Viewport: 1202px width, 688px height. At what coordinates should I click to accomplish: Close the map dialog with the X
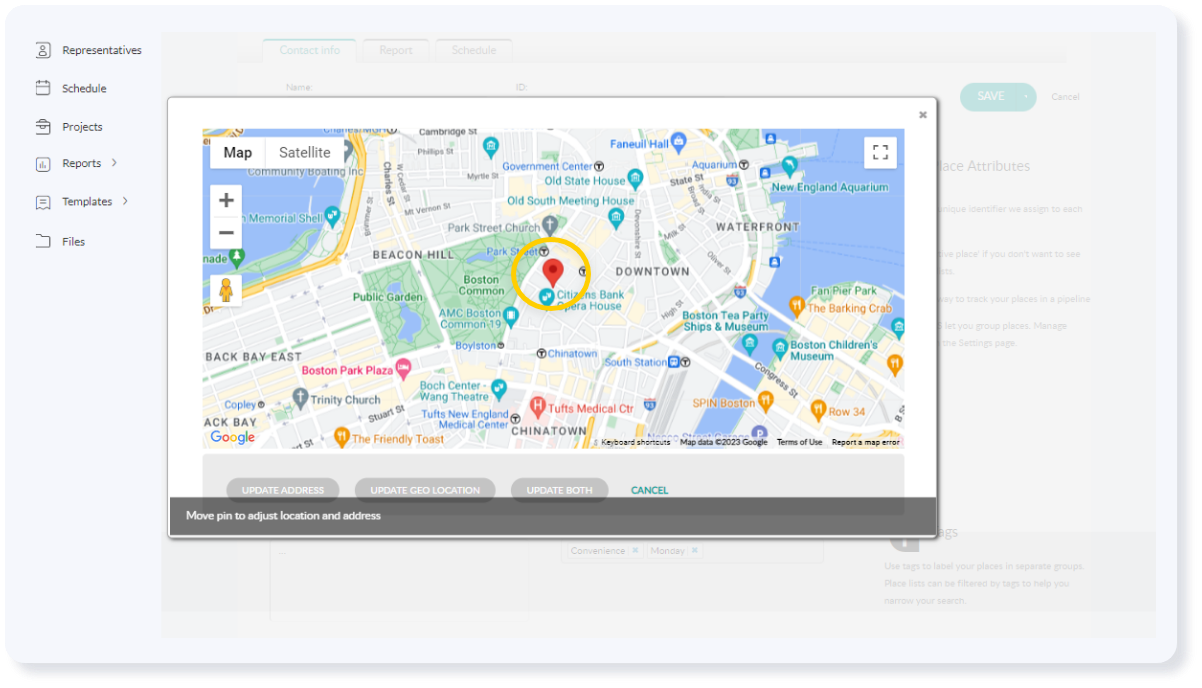pos(923,115)
